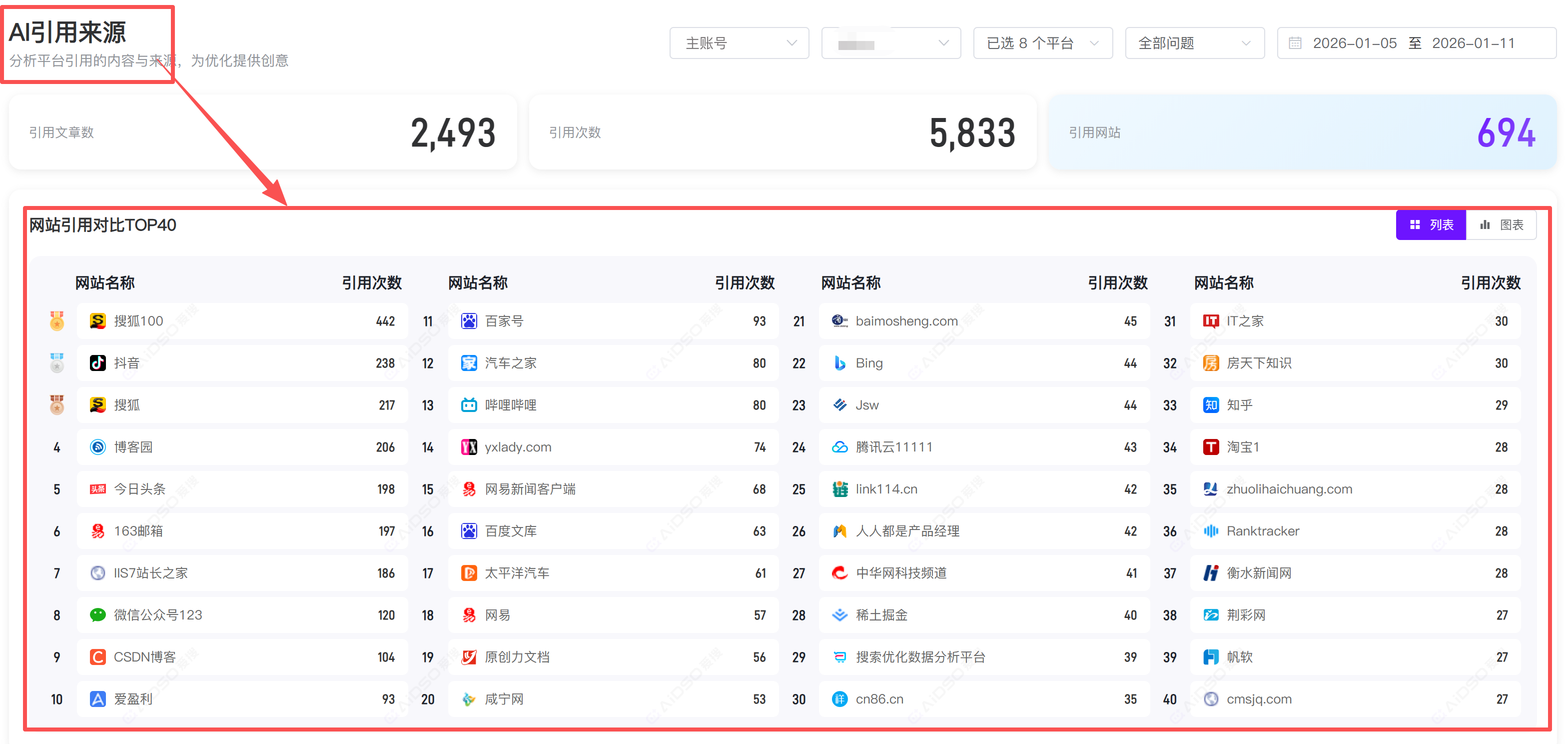
Task: Click the calendar icon in date range
Action: [1295, 43]
